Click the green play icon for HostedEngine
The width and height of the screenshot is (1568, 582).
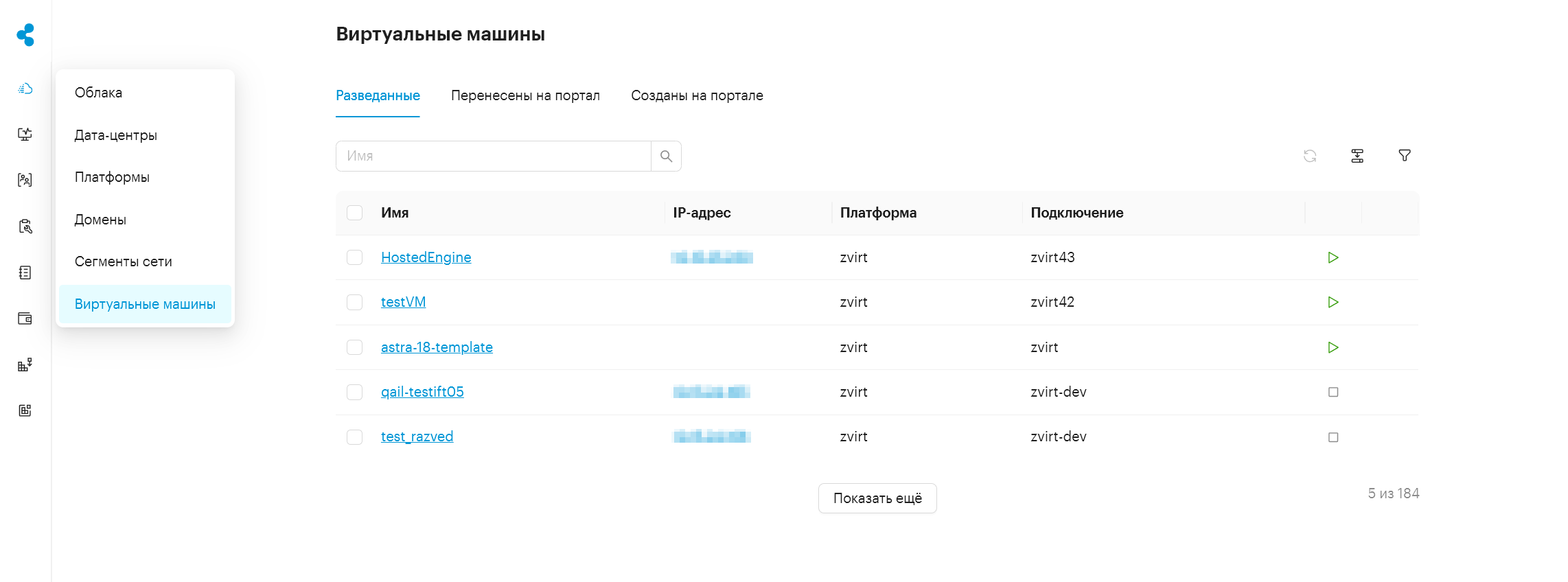1333,257
